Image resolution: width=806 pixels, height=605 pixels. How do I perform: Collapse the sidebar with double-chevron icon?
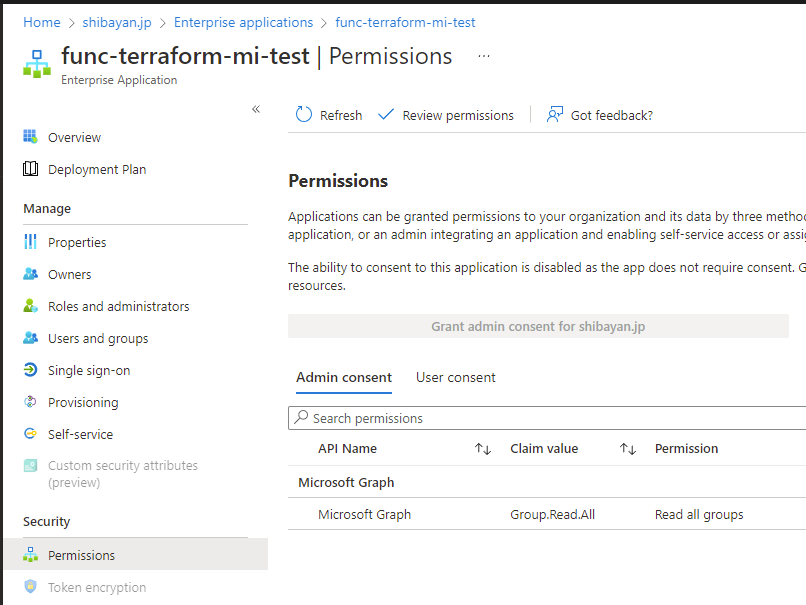pos(256,109)
